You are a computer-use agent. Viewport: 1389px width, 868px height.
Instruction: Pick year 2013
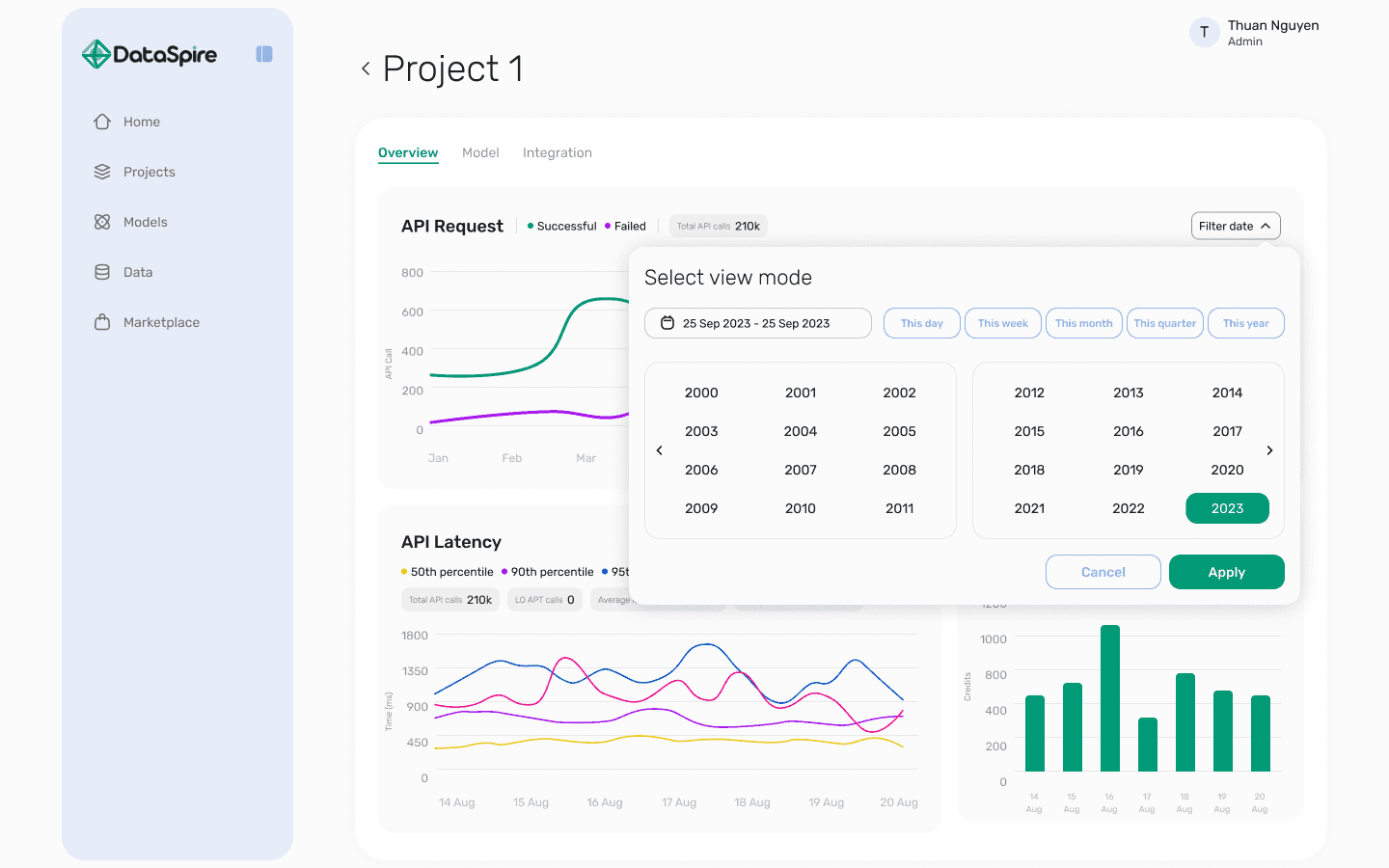pyautogui.click(x=1129, y=393)
